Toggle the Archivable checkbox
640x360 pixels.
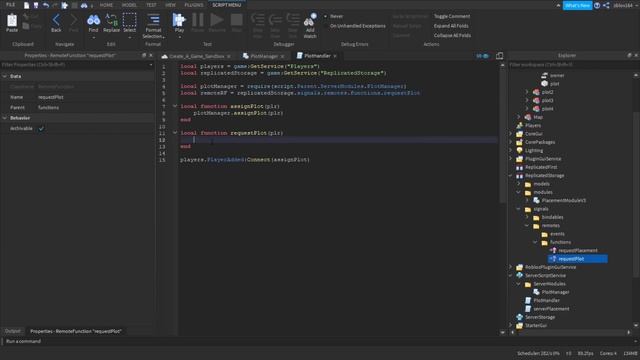[41, 129]
